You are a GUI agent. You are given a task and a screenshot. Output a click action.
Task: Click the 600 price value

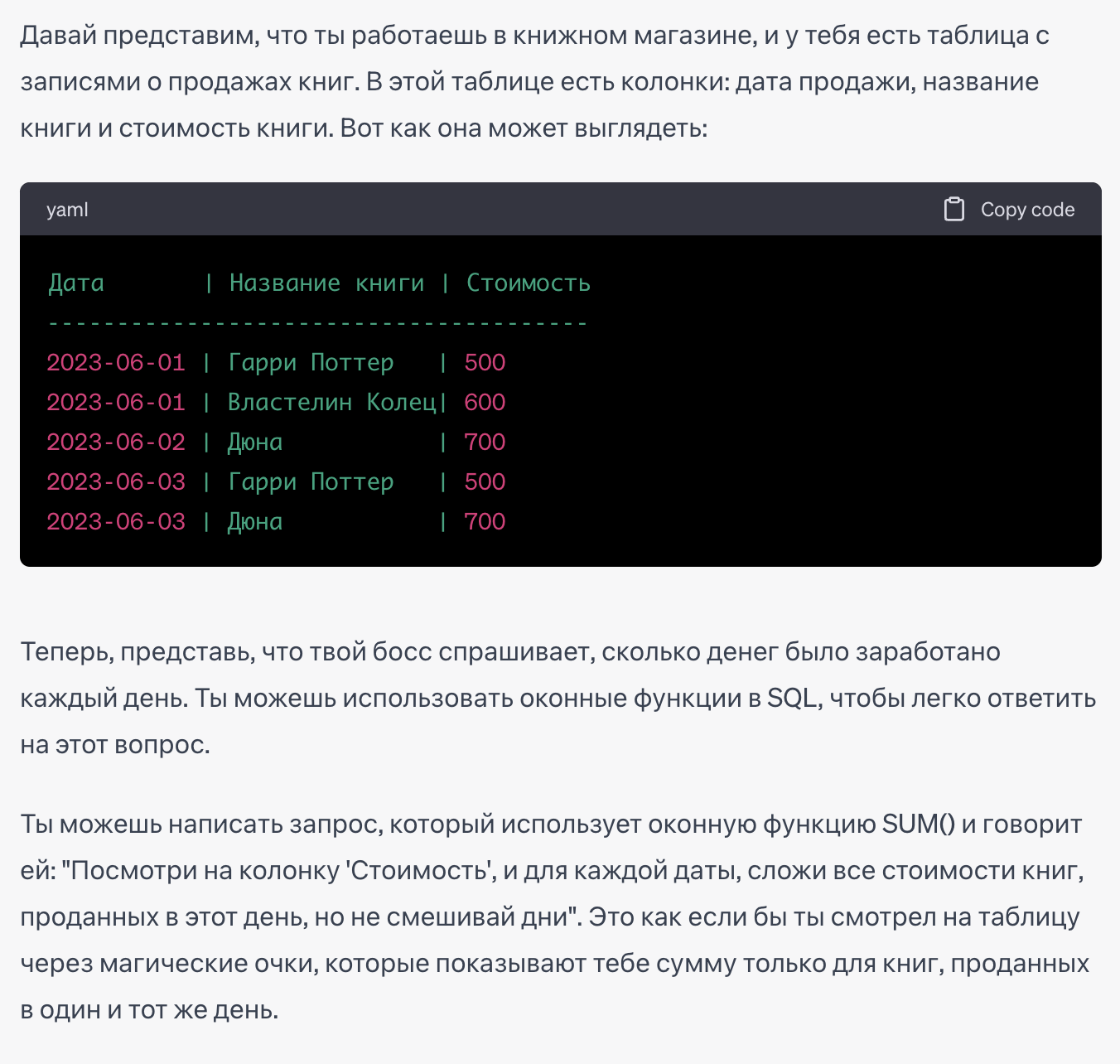(x=485, y=403)
